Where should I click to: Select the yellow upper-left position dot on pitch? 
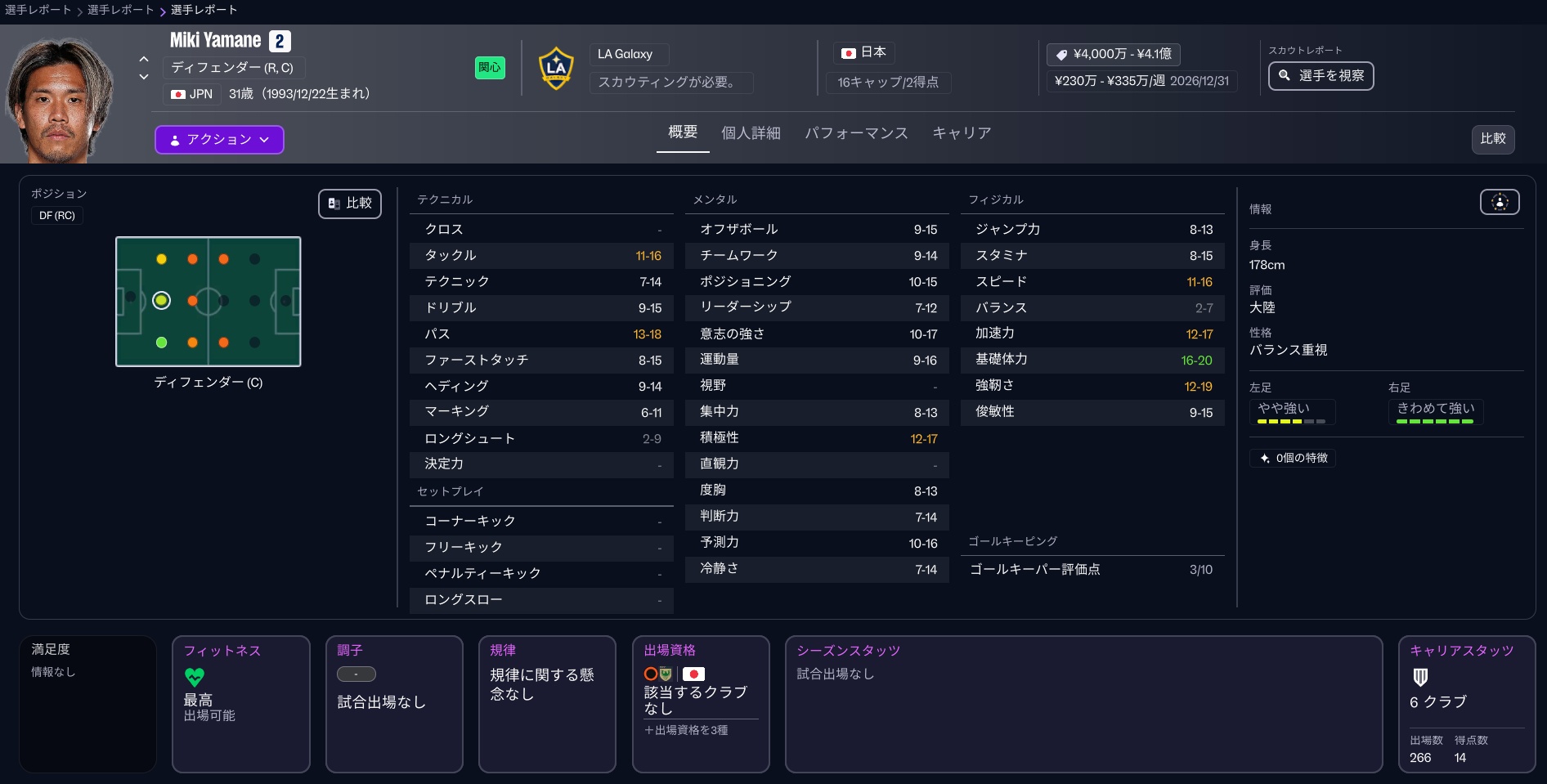point(162,259)
